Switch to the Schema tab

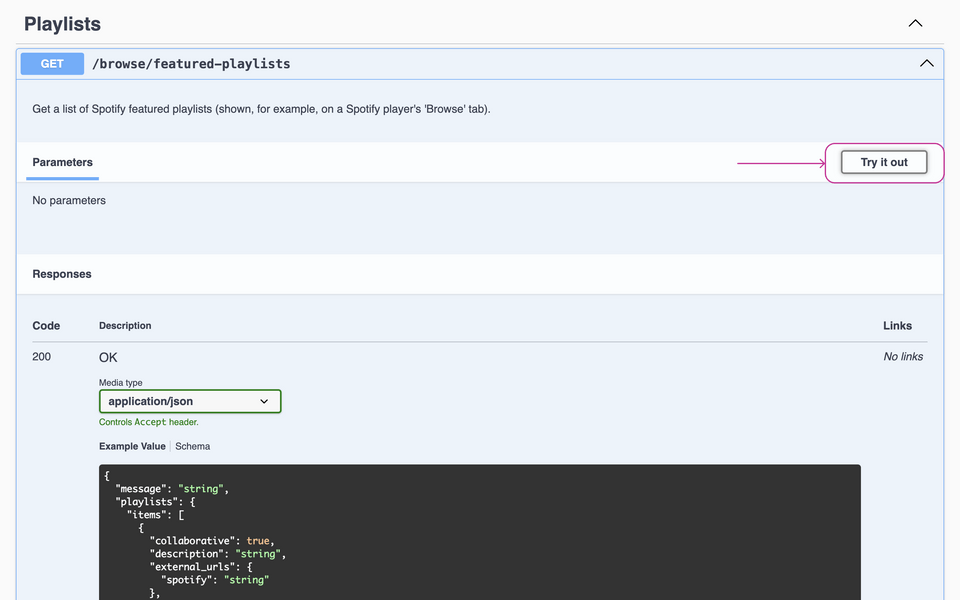point(193,446)
